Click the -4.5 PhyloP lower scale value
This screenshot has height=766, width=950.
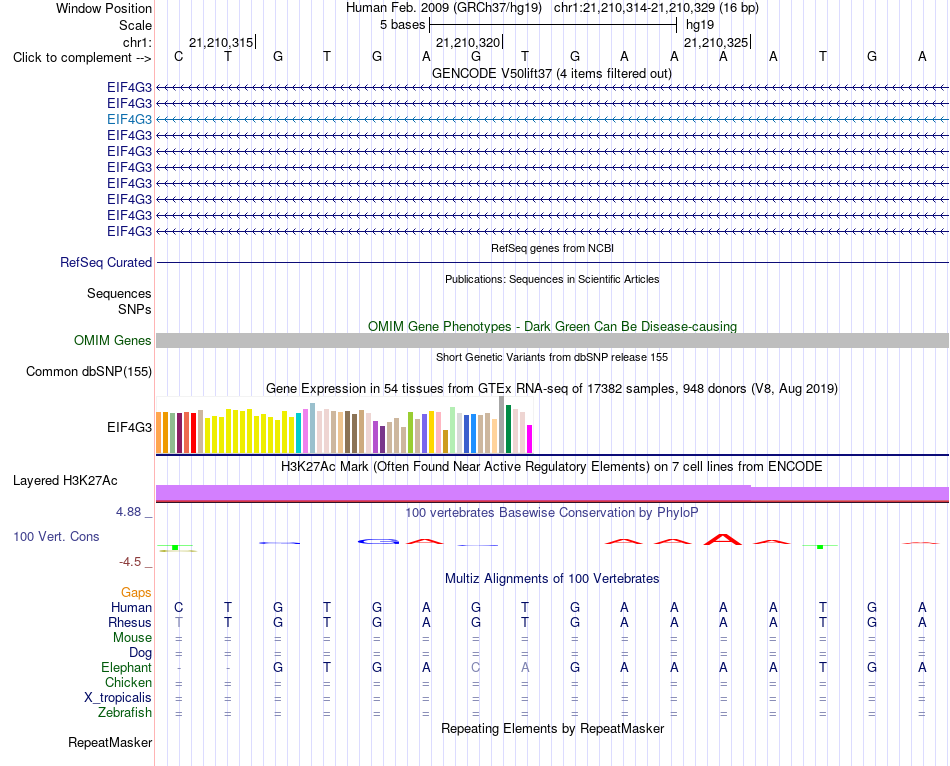[x=130, y=562]
